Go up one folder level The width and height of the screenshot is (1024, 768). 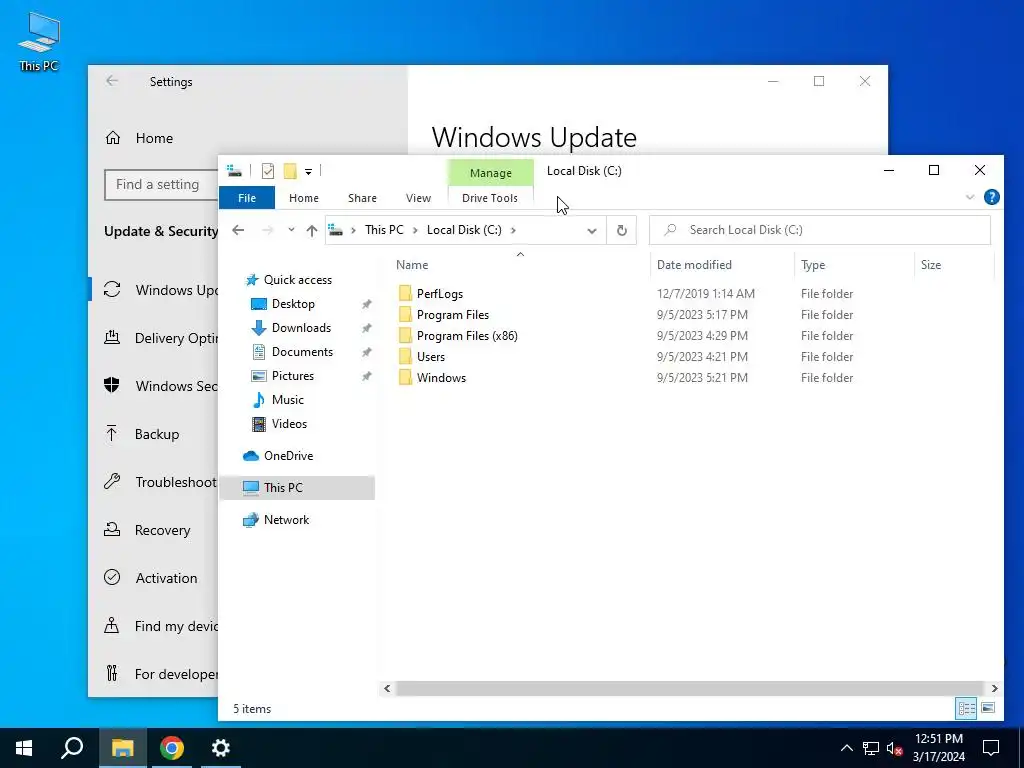(312, 230)
